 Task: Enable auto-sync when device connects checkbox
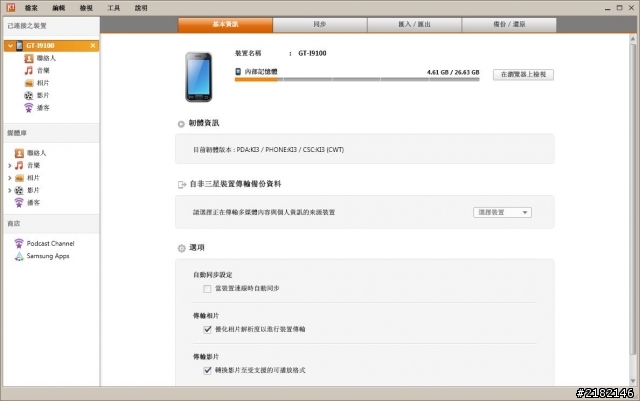click(207, 289)
